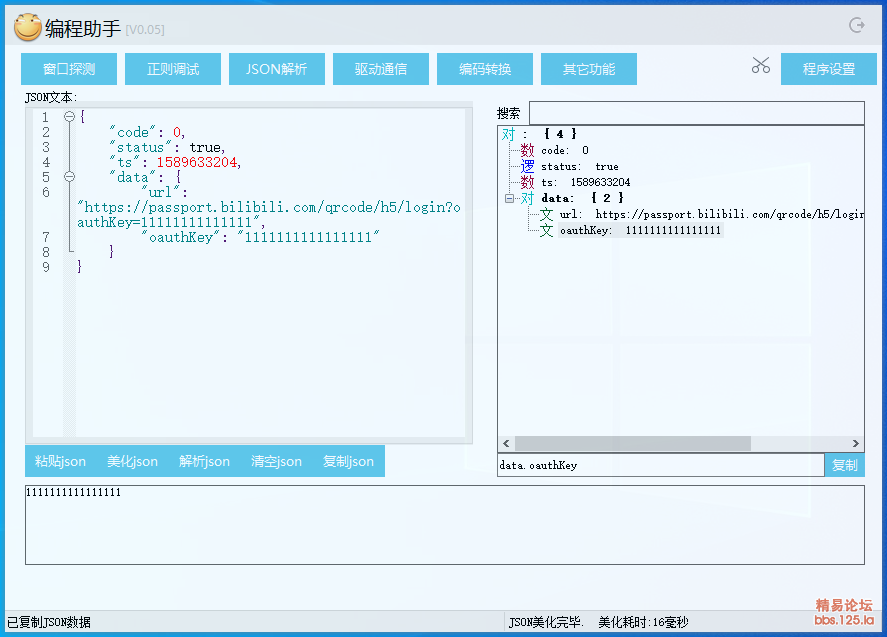
Task: Click the tree panel horizontal scrollbar right arrow
Action: 856,443
